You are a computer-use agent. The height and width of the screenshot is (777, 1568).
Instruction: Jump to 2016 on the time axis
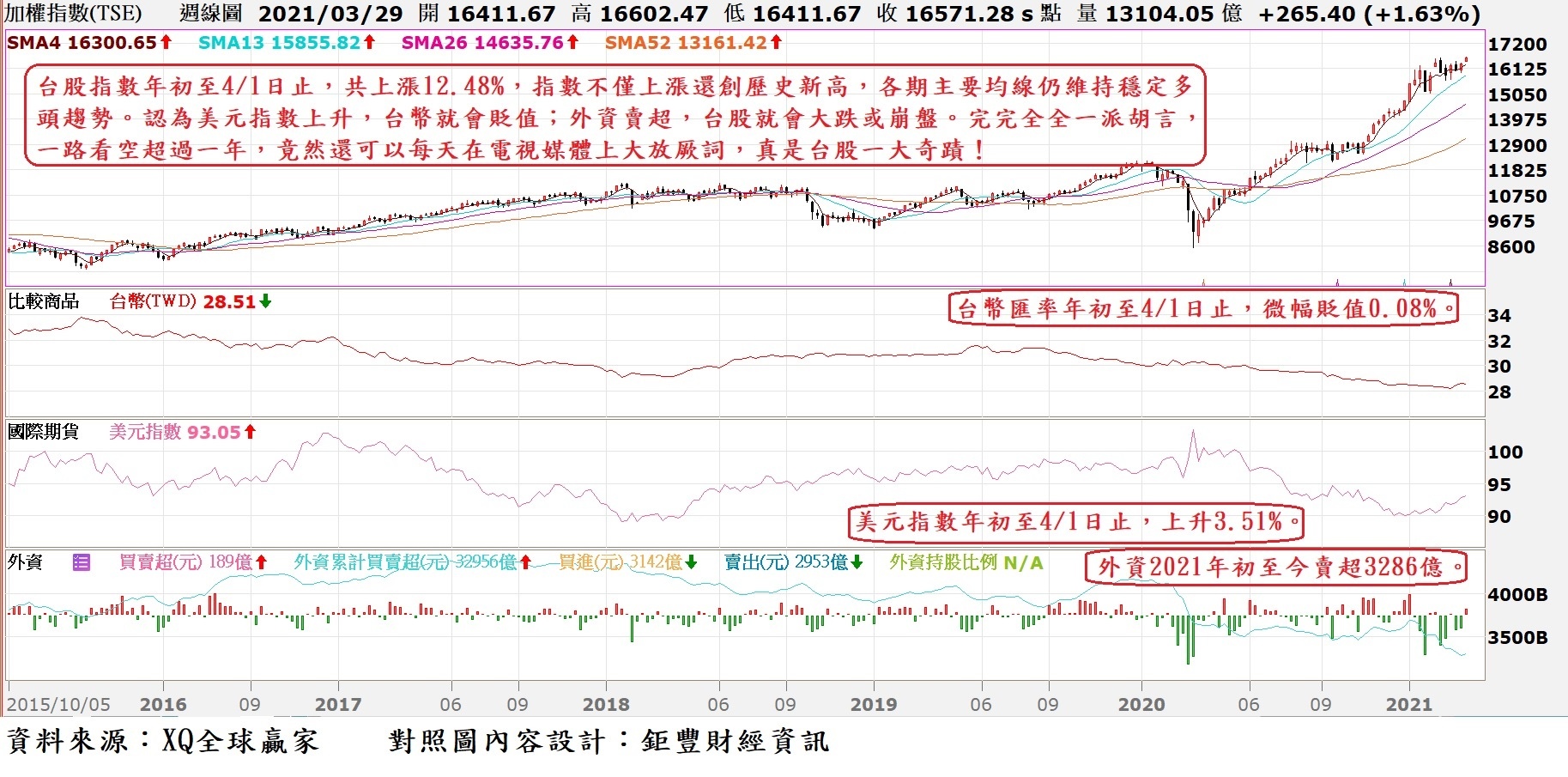[163, 705]
